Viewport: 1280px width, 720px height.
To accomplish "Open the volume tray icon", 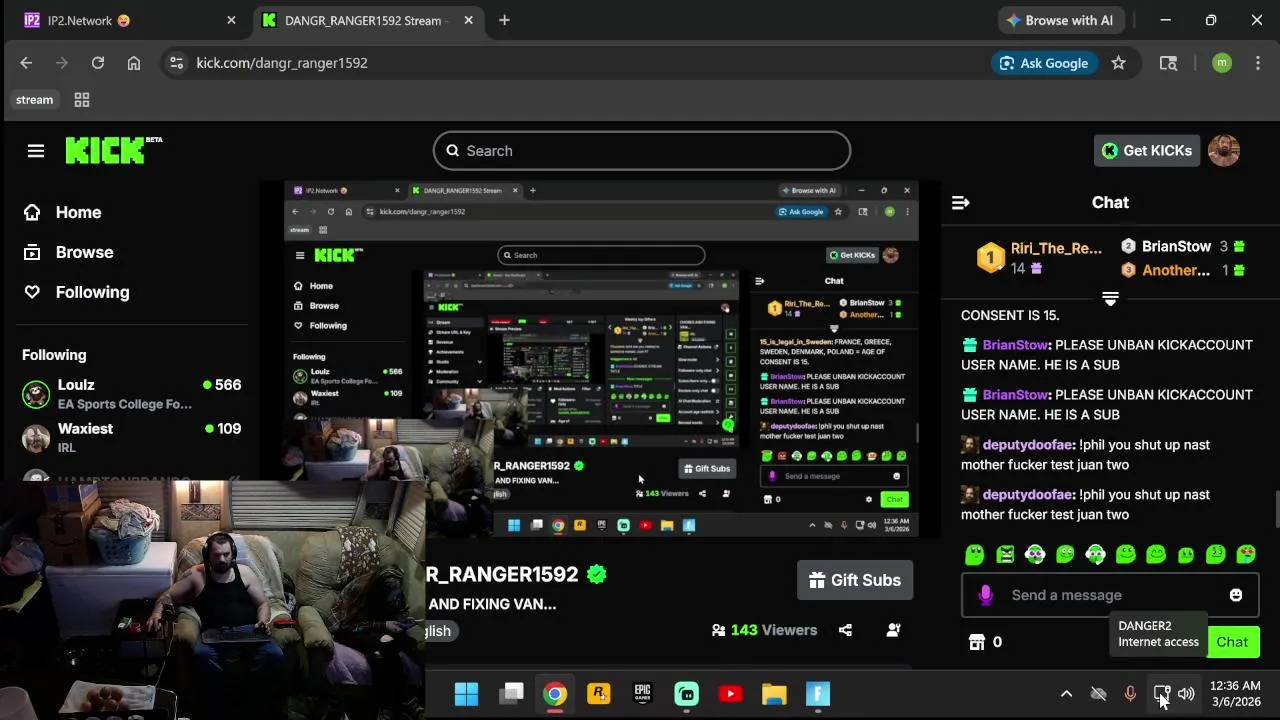I will click(1186, 694).
